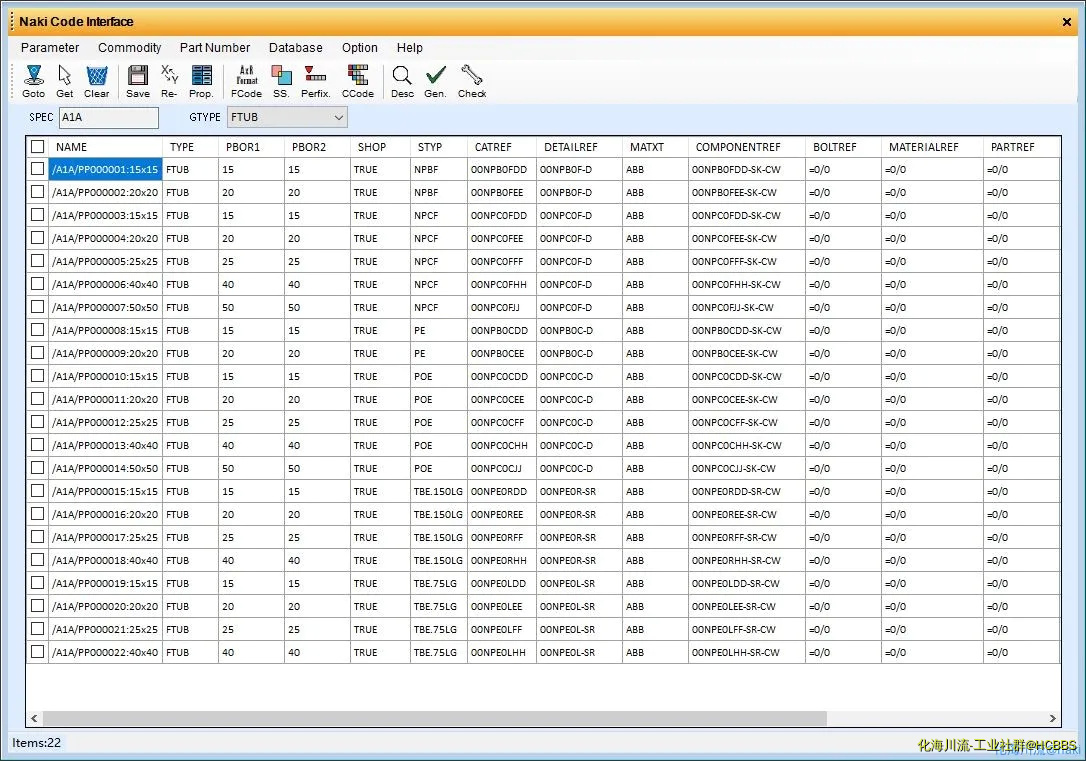Click the MATXT column header
This screenshot has width=1086, height=761.
[655, 147]
